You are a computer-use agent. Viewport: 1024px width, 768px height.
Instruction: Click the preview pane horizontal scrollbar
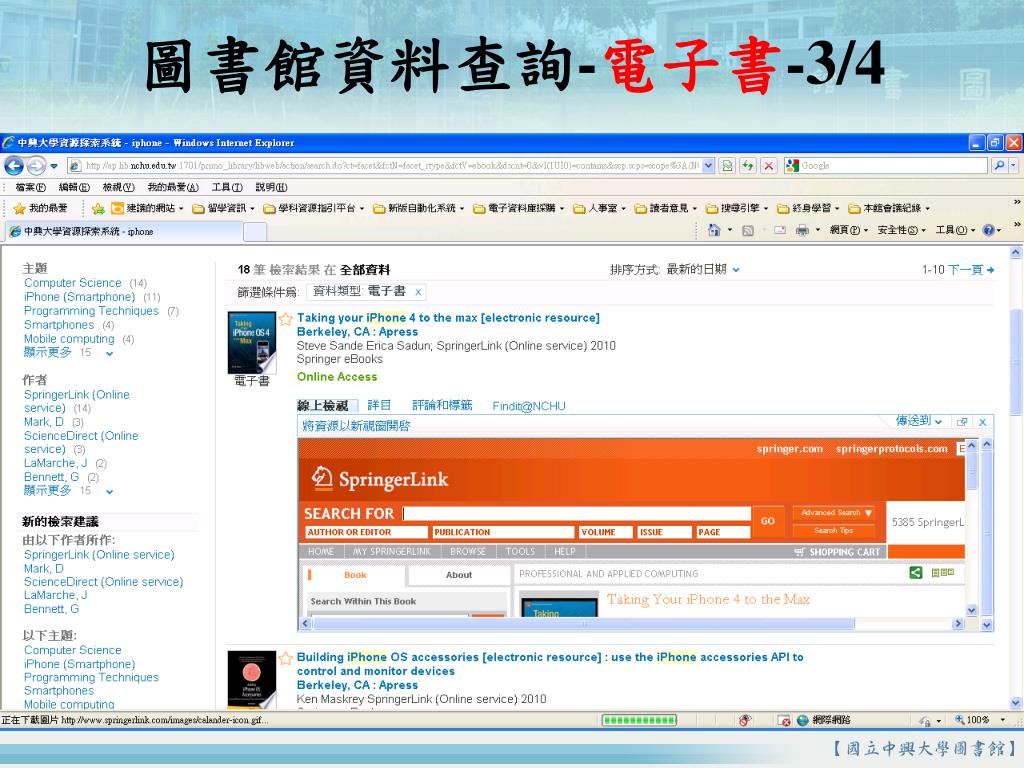[632, 624]
